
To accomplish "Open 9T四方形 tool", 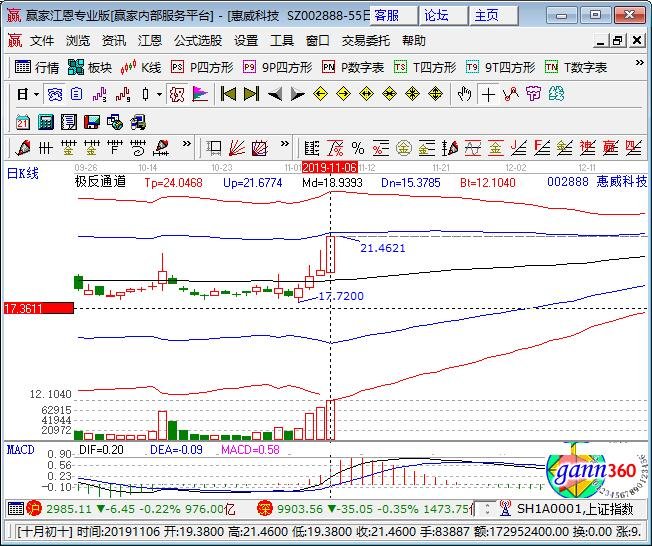I will (500, 67).
